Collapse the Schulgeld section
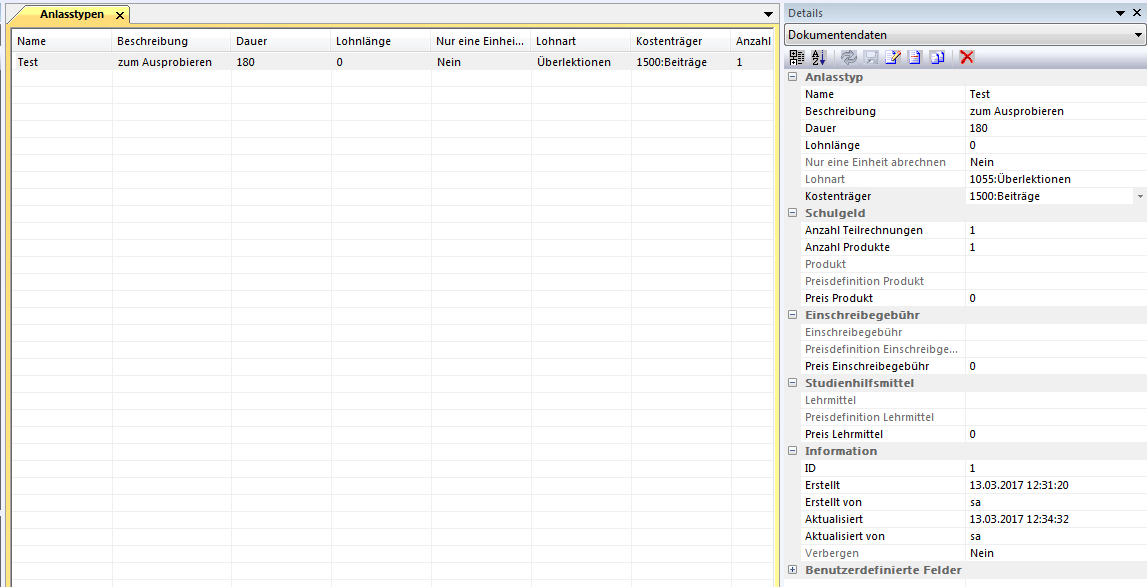1147x587 pixels. [793, 213]
